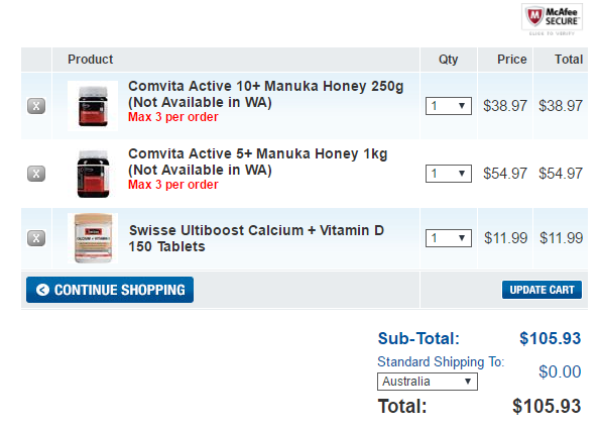Click the Total column header
600x428 pixels.
click(569, 59)
